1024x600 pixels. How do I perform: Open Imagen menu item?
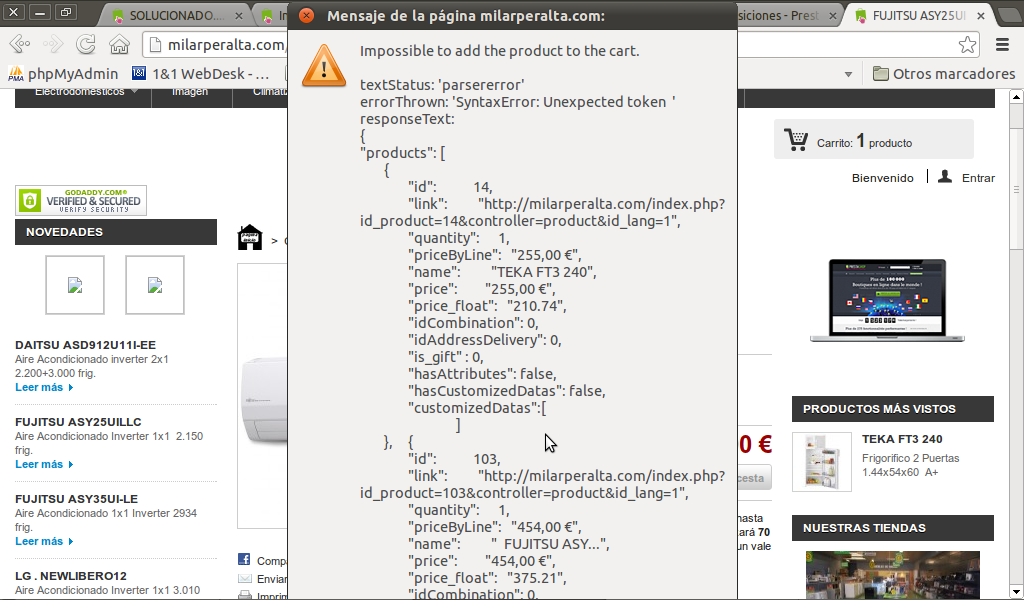point(190,95)
